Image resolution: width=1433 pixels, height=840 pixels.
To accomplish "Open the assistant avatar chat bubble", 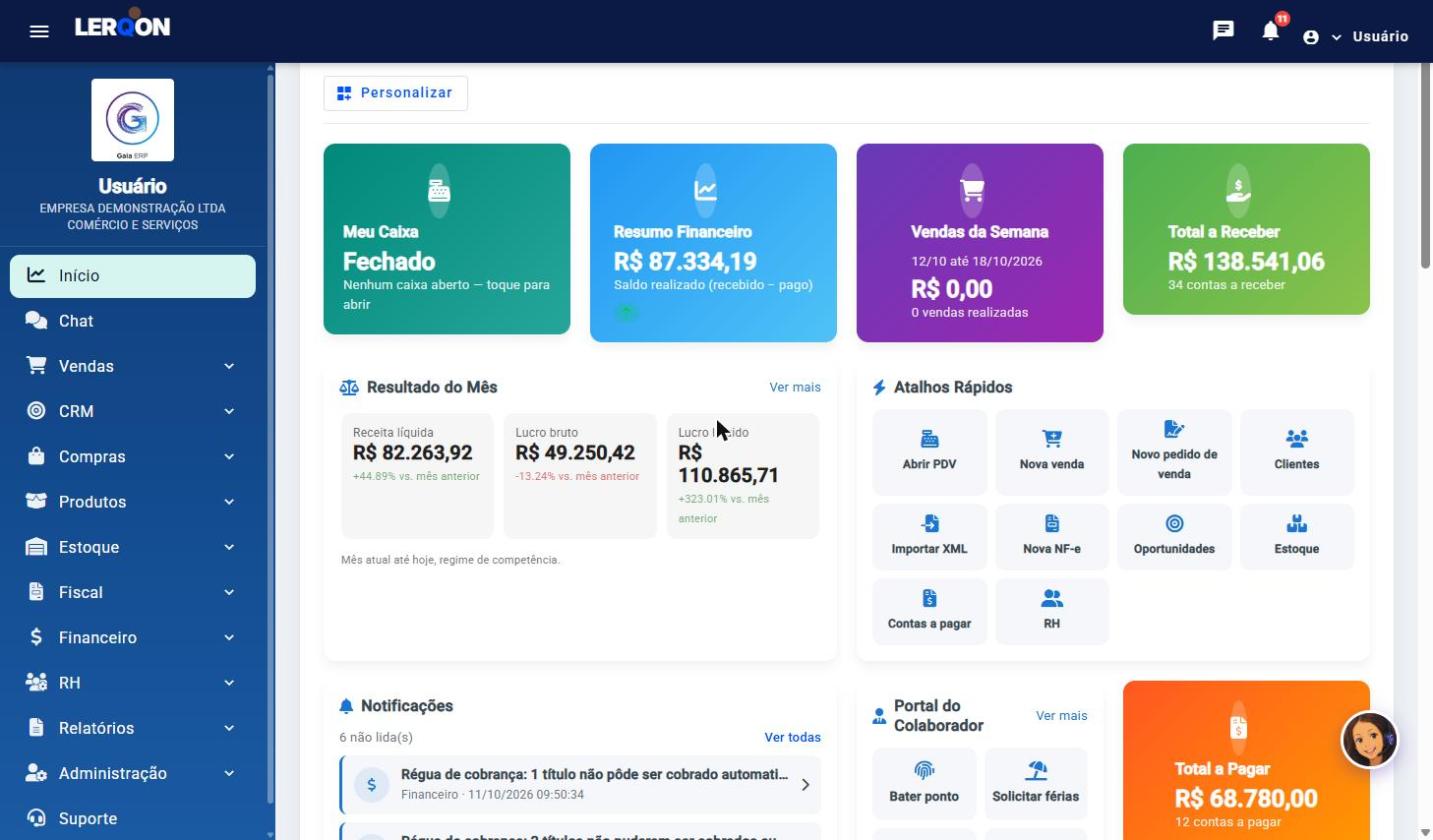I will tap(1369, 740).
